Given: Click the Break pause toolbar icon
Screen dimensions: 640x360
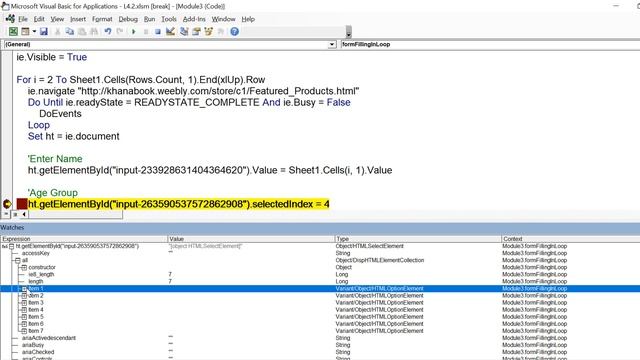Looking at the screenshot, I should [146, 31].
